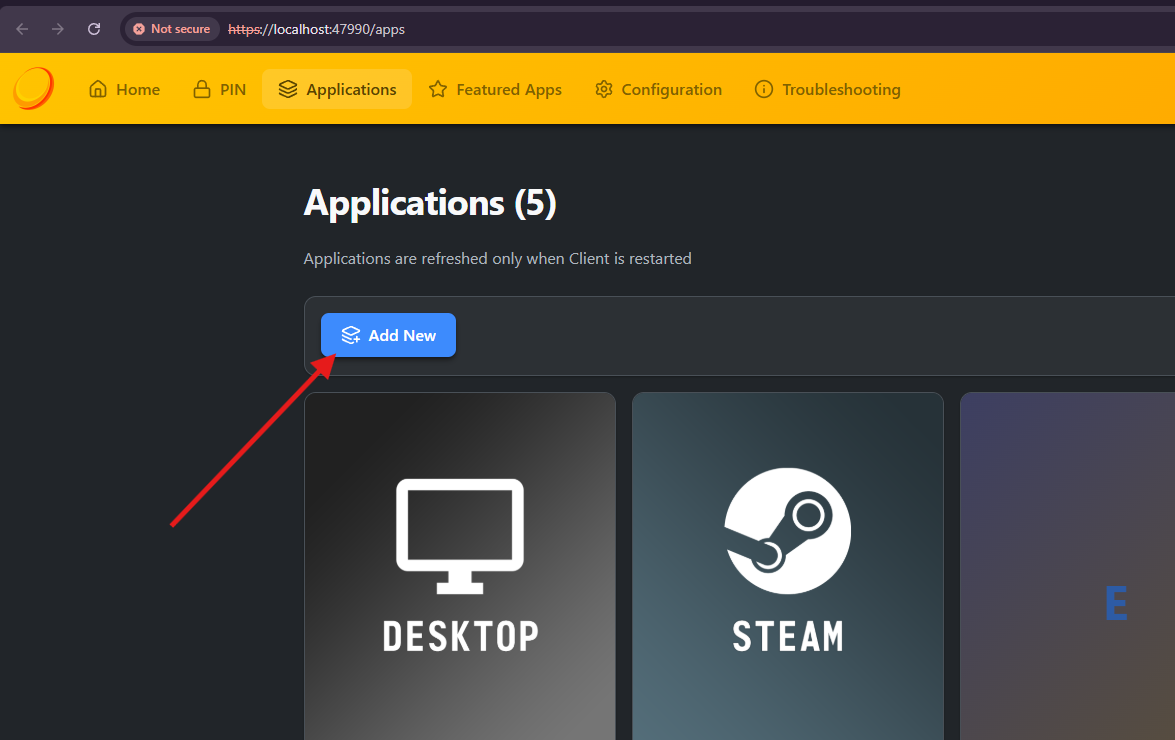
Task: Open Featured Apps in the navbar
Action: (495, 89)
